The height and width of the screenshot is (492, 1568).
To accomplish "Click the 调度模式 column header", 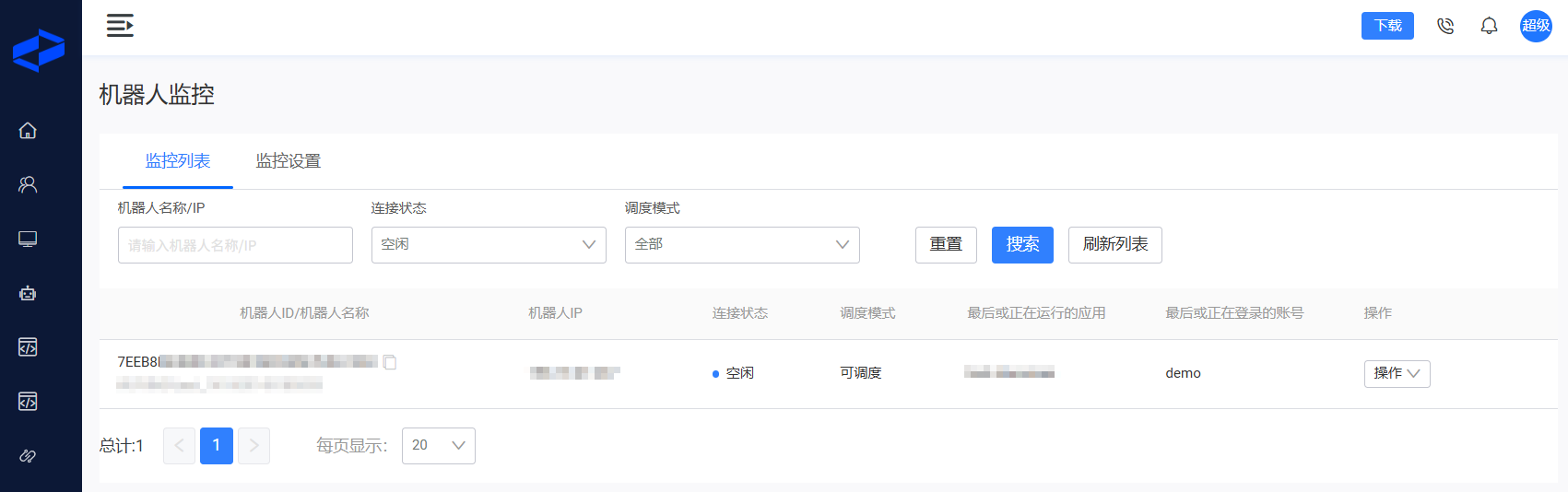I will pos(867,313).
